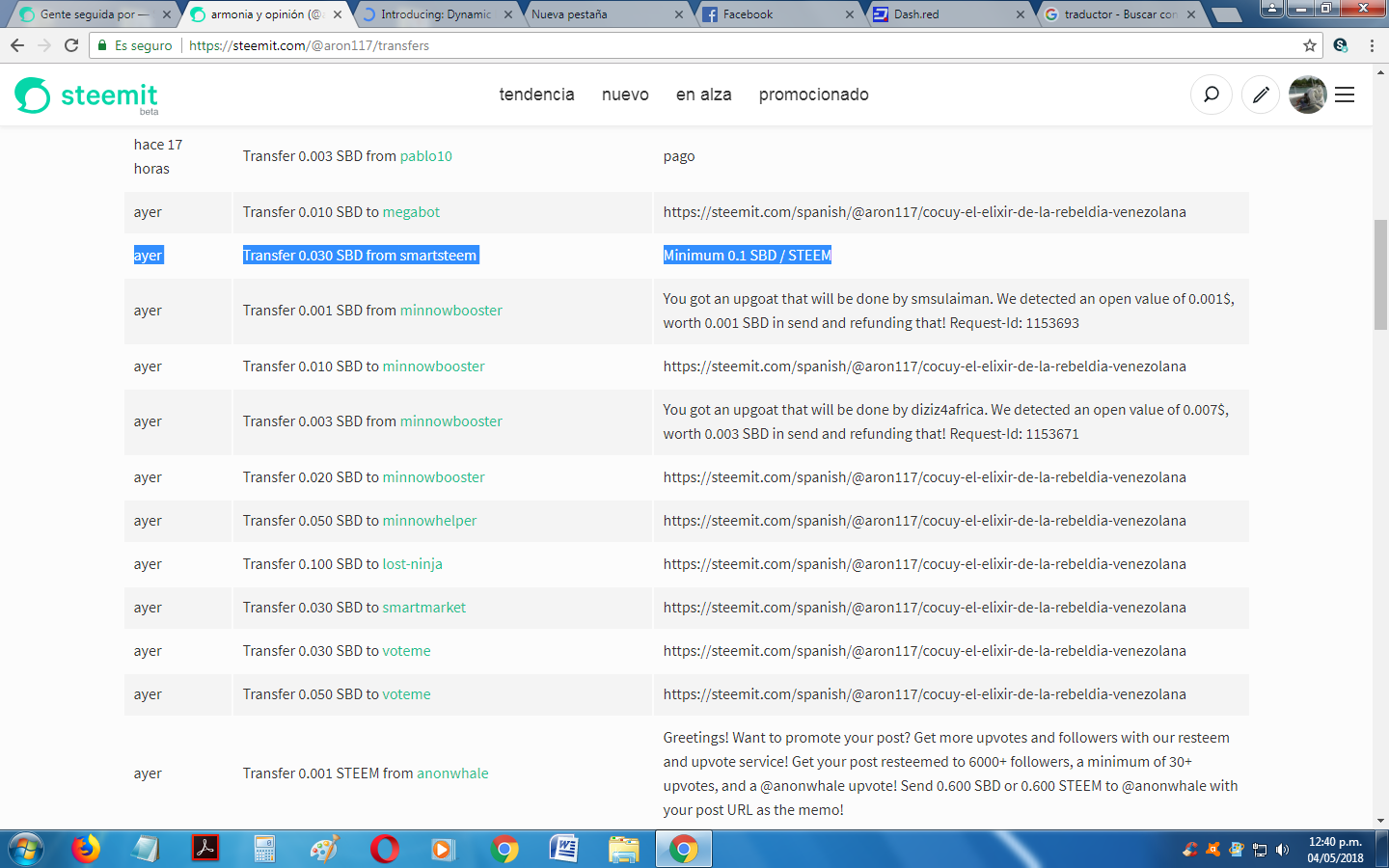This screenshot has height=868, width=1389.
Task: Open the smartmarket user link
Action: pos(424,608)
